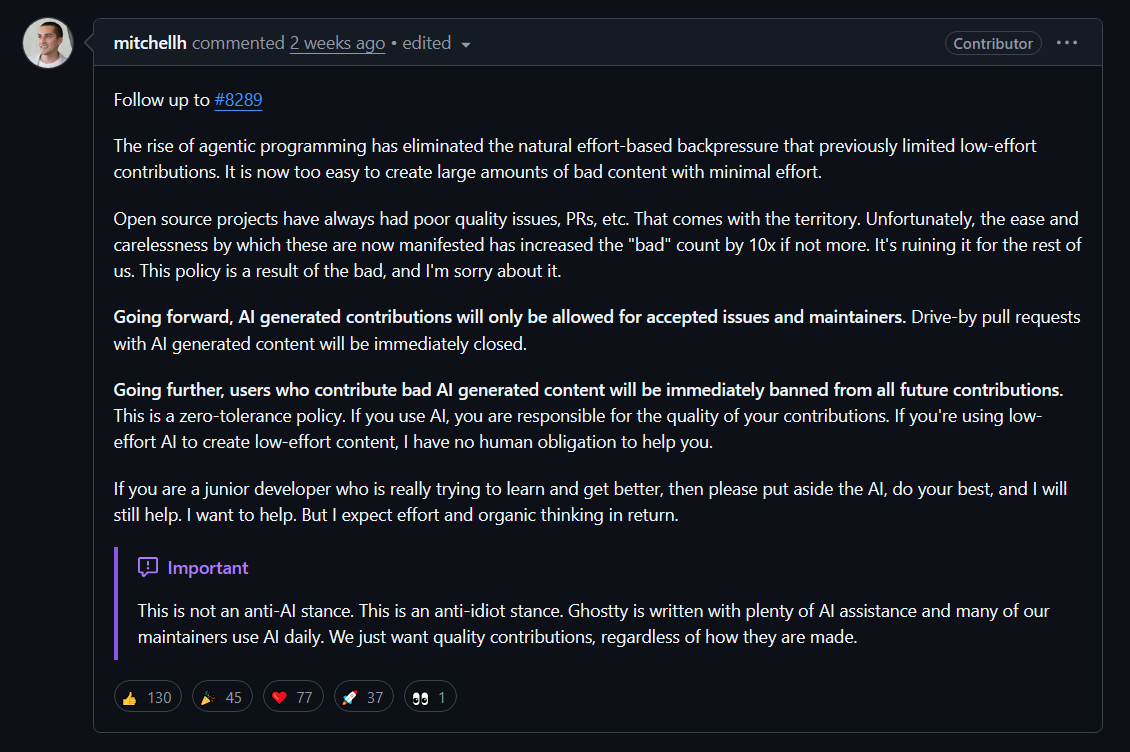Expand the three-dot actions dropdown
Screen dimensions: 1130x752
1067,42
